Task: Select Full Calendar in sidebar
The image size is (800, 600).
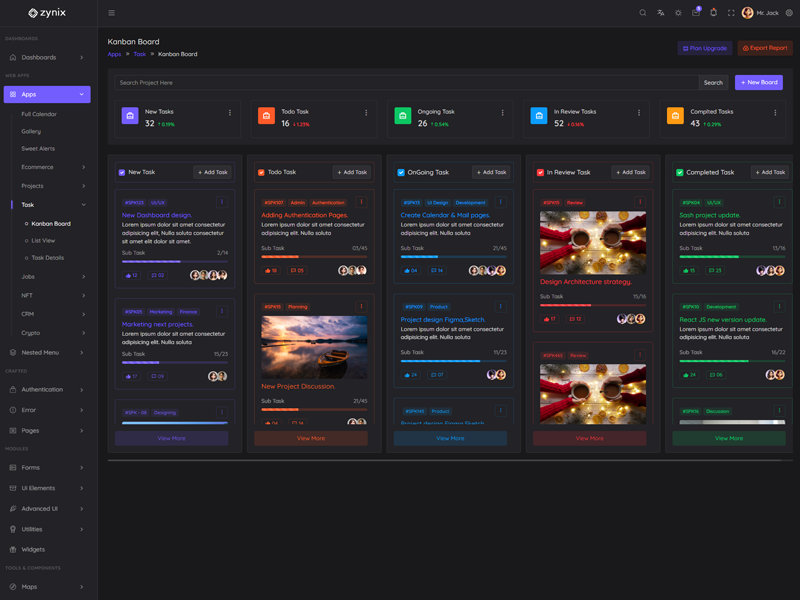Action: [x=39, y=114]
